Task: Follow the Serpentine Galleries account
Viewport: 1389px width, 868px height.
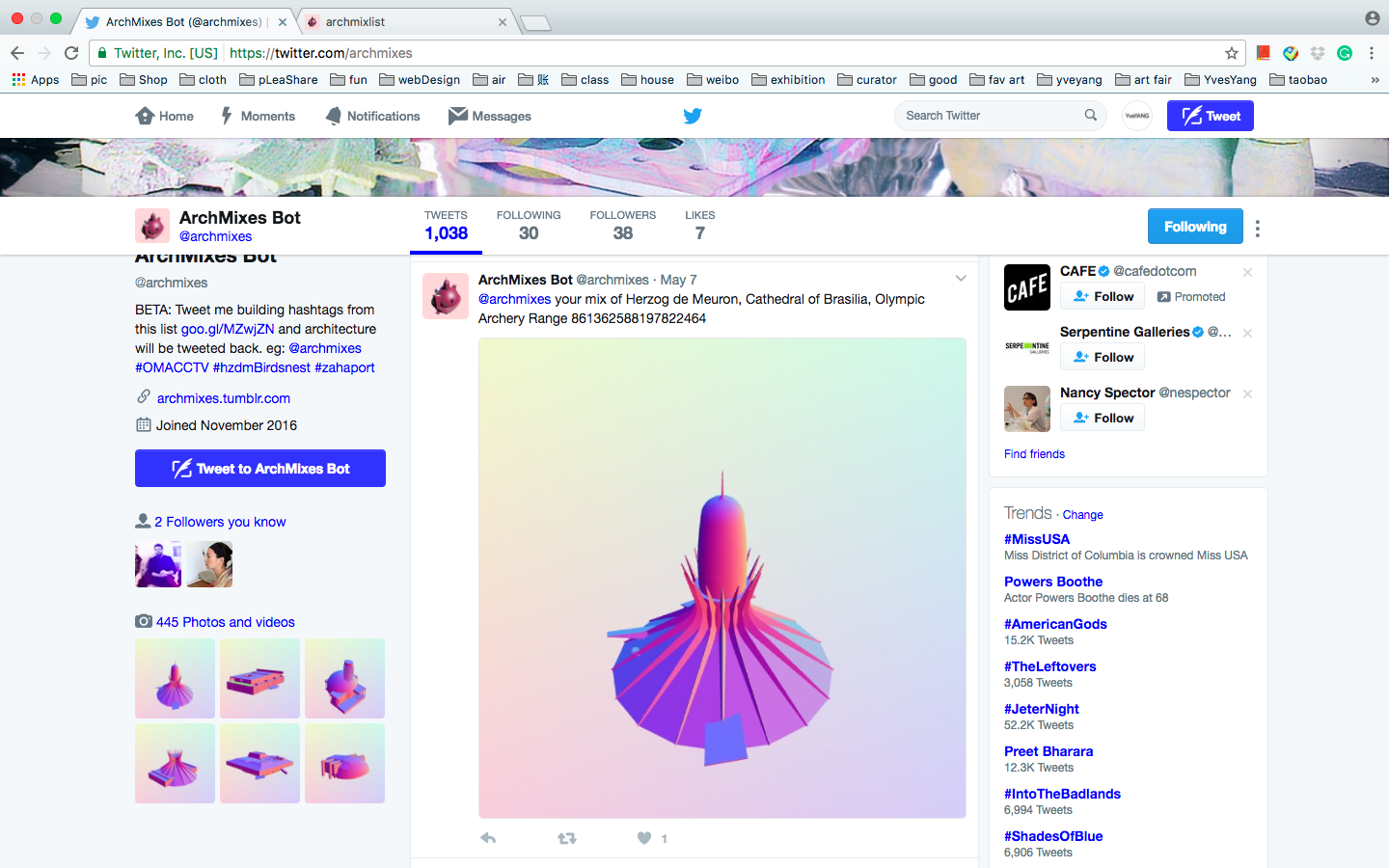Action: (x=1103, y=357)
